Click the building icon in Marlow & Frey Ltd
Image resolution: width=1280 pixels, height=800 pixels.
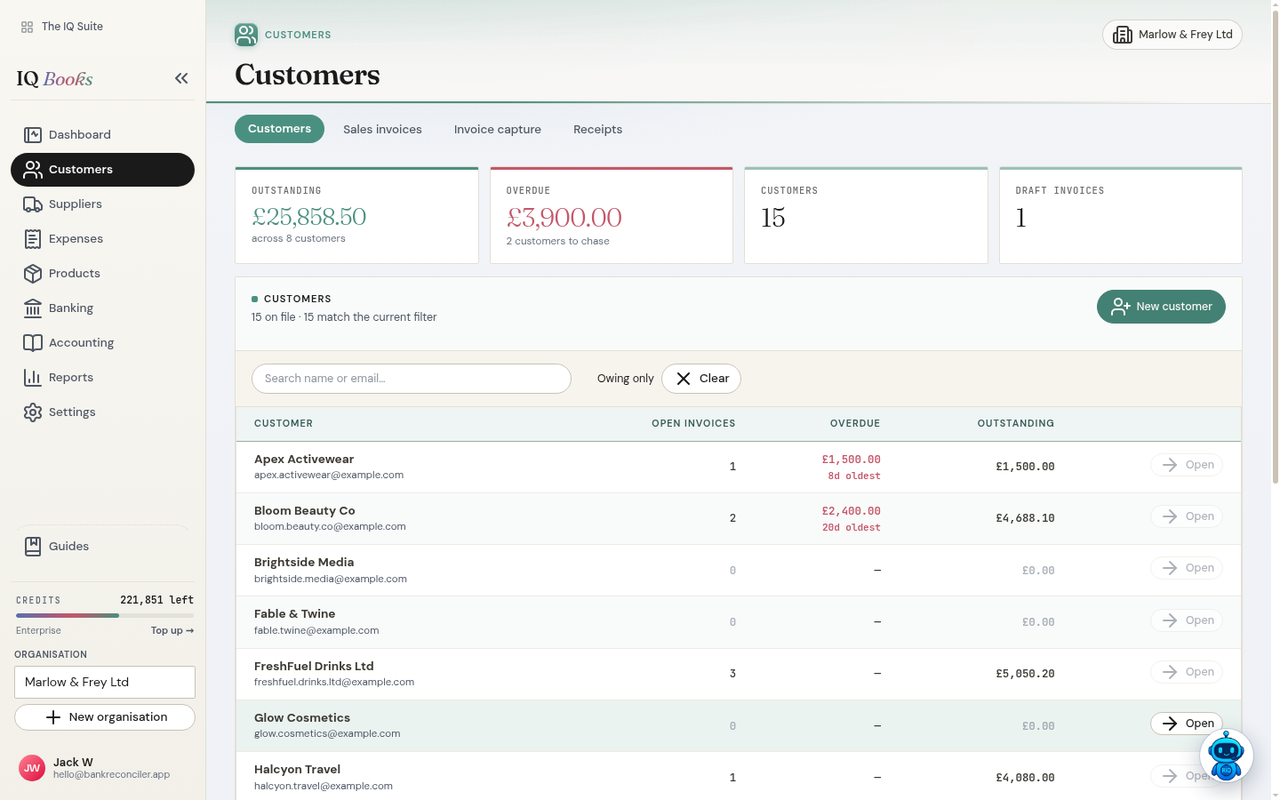coord(1122,34)
